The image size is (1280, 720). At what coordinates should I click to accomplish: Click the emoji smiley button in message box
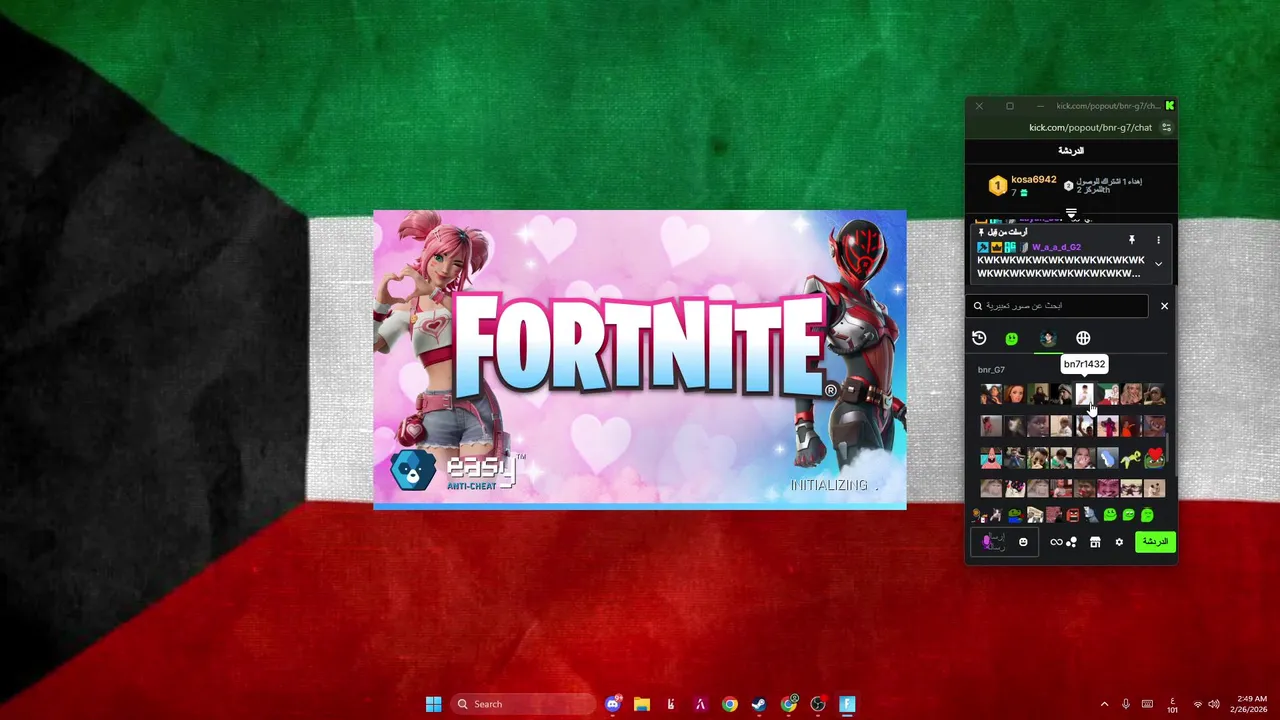point(1023,542)
